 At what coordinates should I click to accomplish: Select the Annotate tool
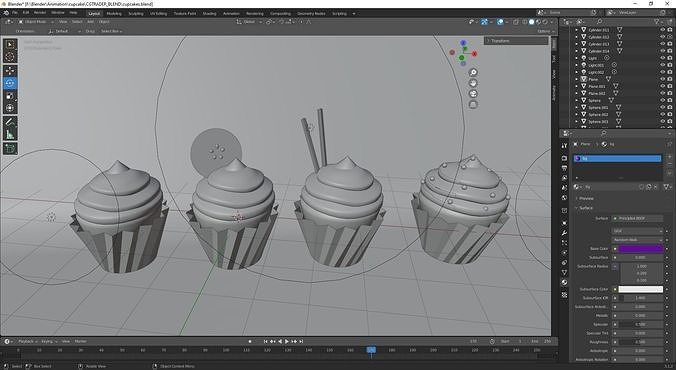10,122
